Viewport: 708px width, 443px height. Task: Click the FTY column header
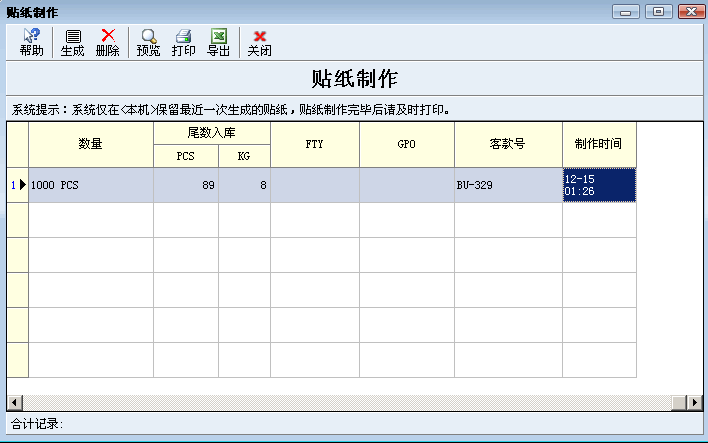tap(315, 145)
